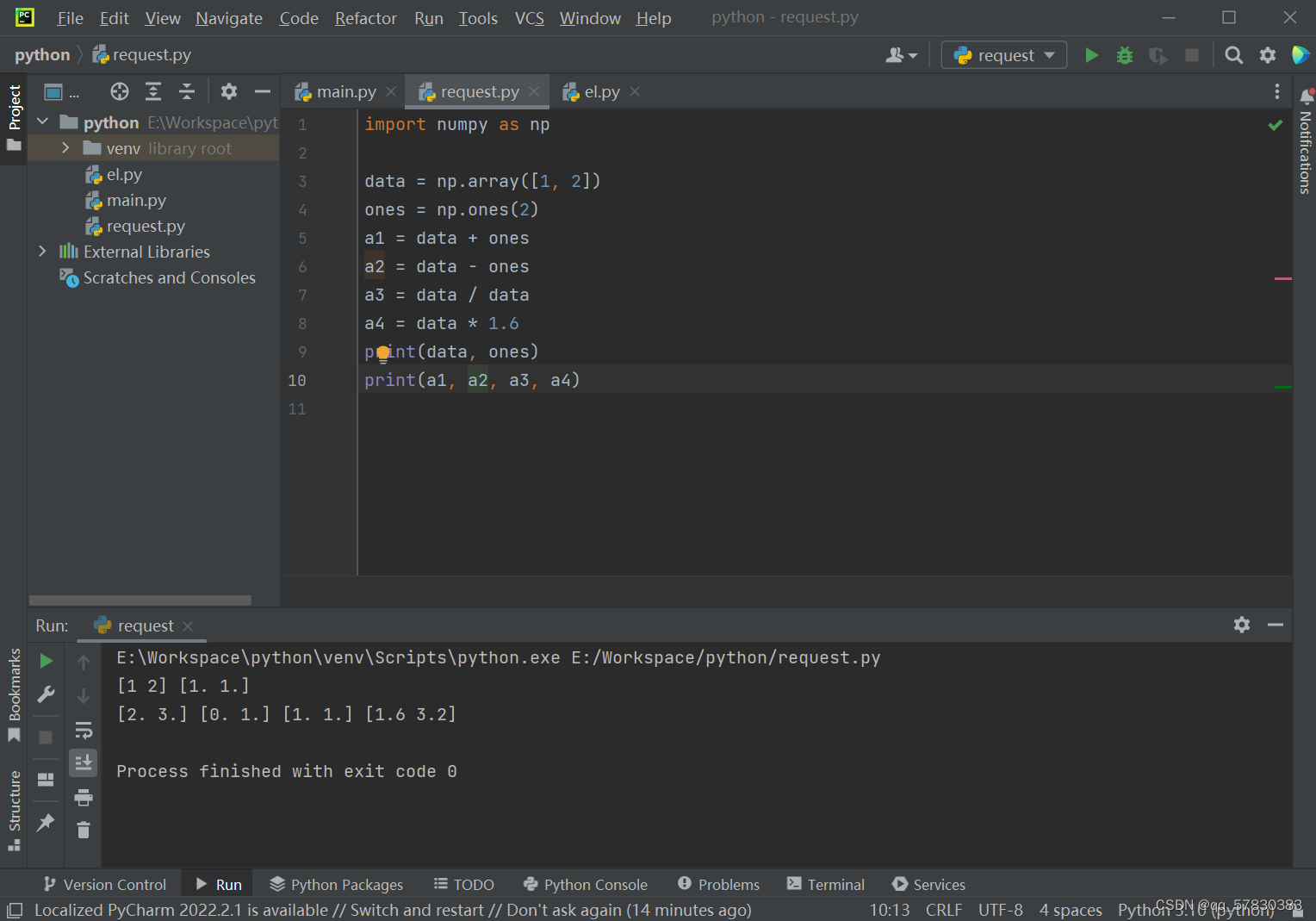Toggle scroll to end in Run console

84,762
